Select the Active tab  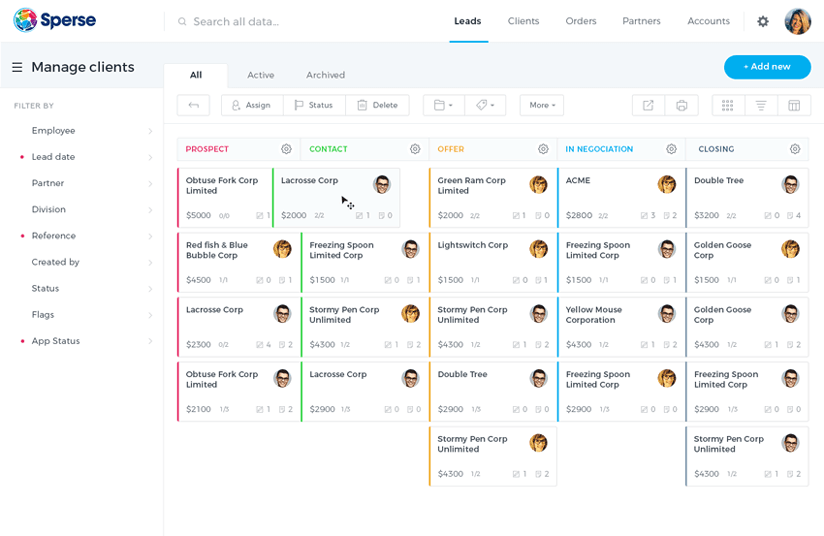[x=261, y=75]
